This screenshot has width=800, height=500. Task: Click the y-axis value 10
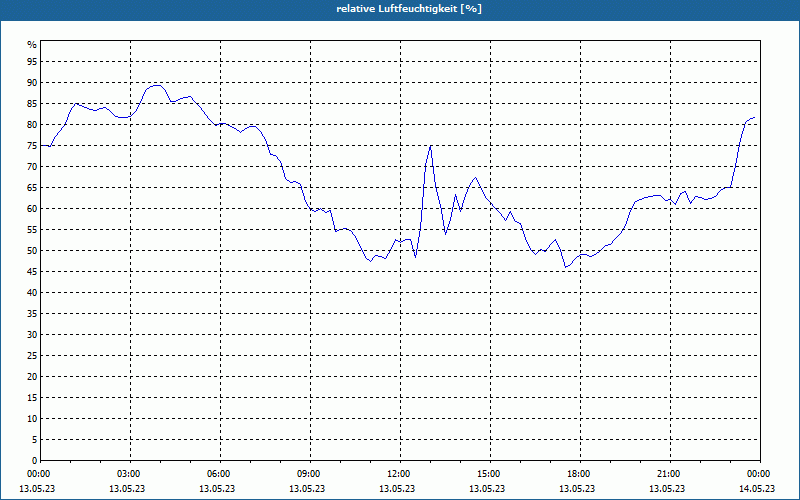click(x=32, y=418)
